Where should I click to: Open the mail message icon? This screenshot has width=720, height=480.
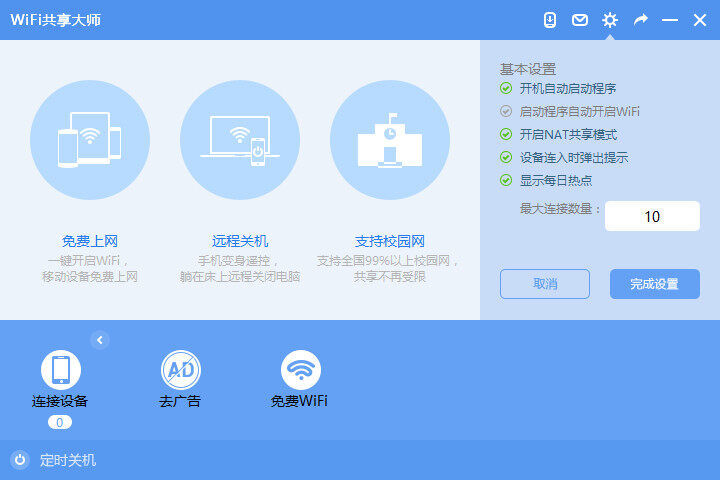(579, 20)
